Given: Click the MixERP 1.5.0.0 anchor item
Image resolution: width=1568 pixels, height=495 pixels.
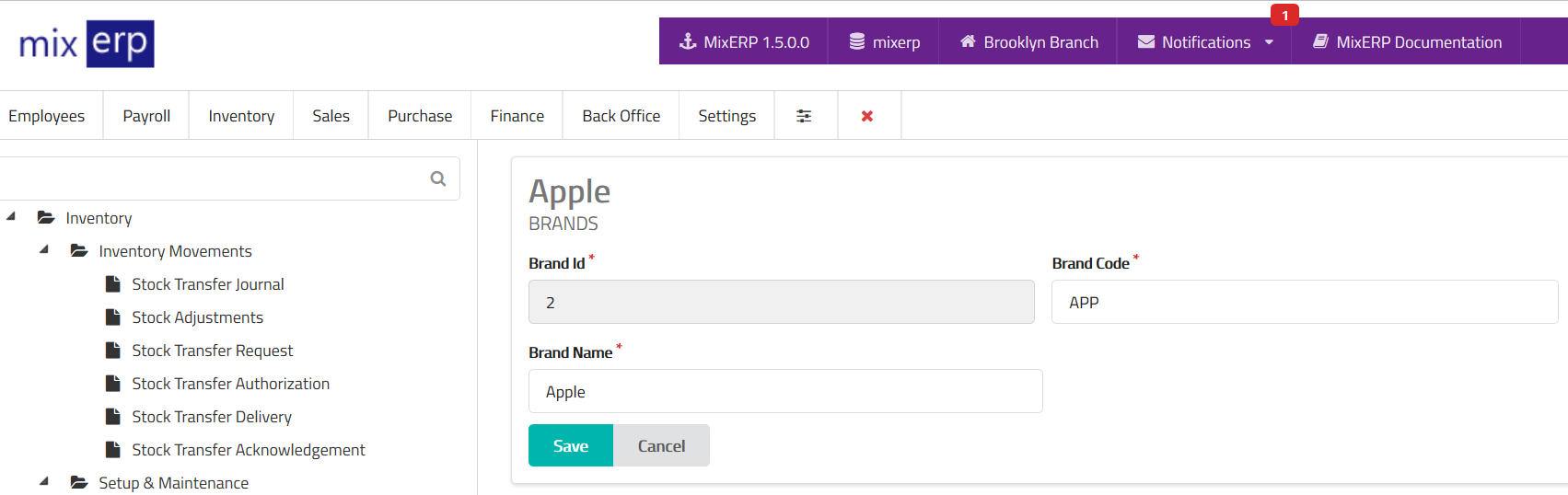Looking at the screenshot, I should click(x=744, y=42).
